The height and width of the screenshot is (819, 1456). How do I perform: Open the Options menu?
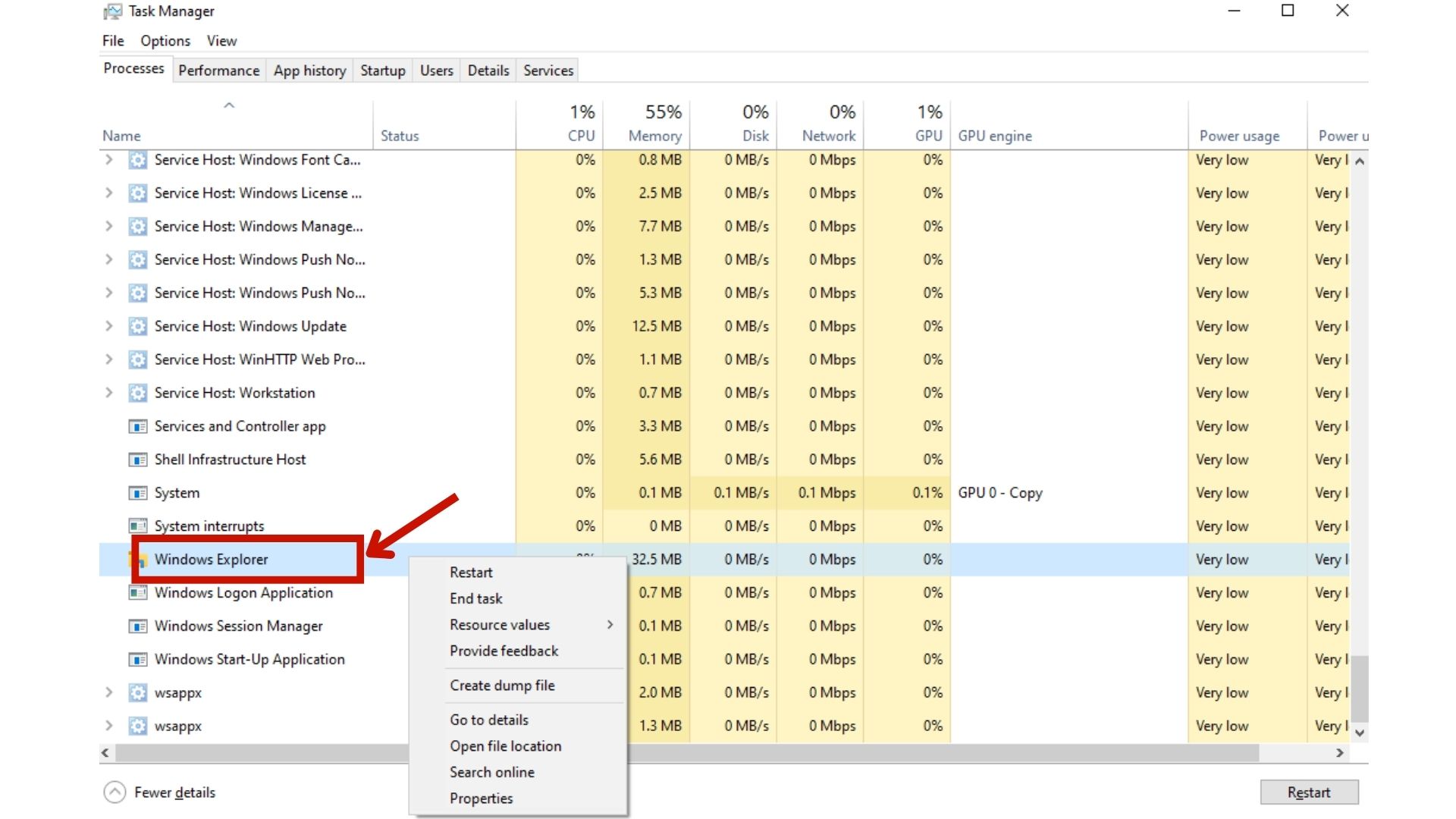click(165, 41)
